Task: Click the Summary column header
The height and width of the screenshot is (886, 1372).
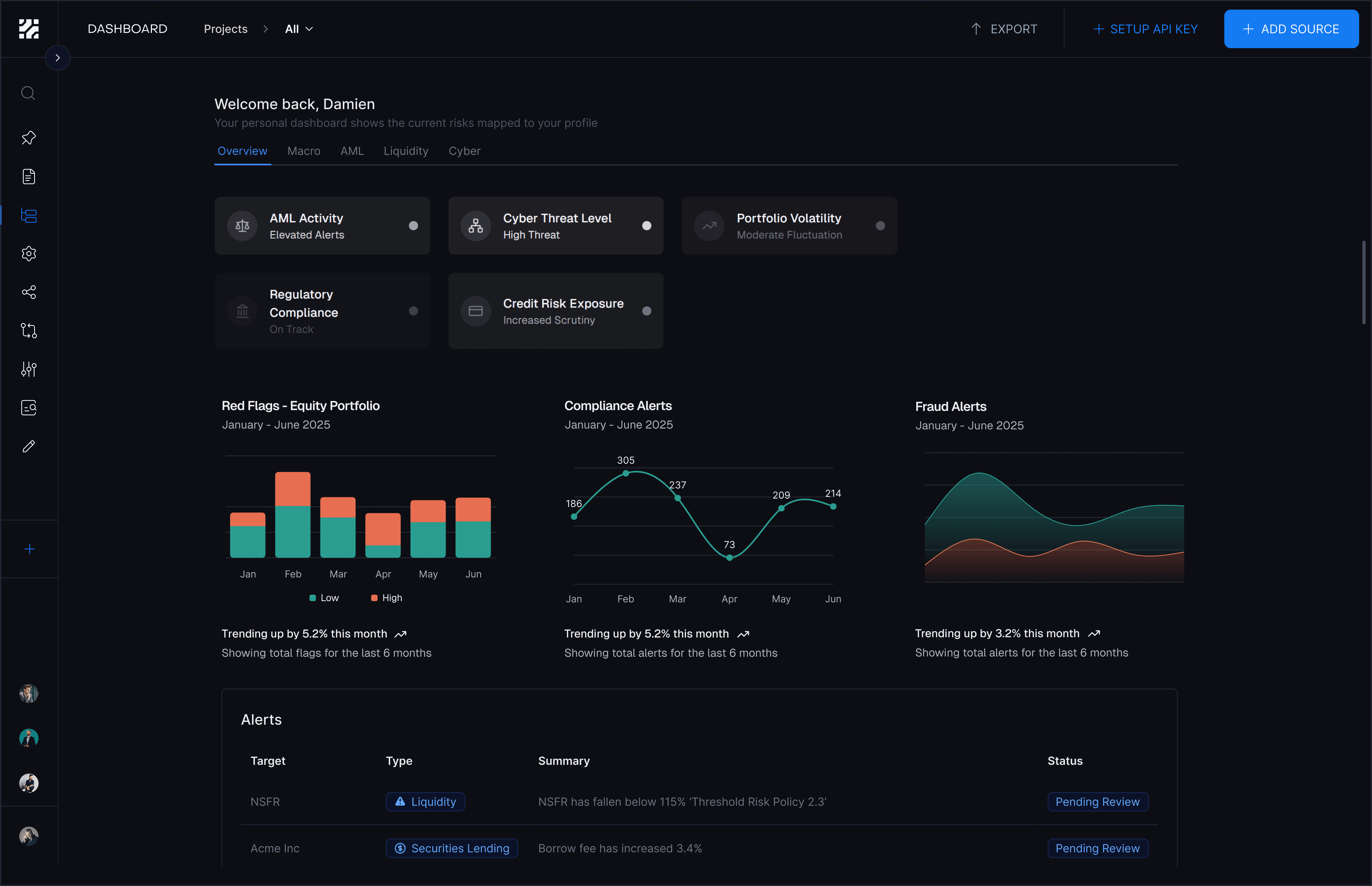Action: [x=564, y=761]
